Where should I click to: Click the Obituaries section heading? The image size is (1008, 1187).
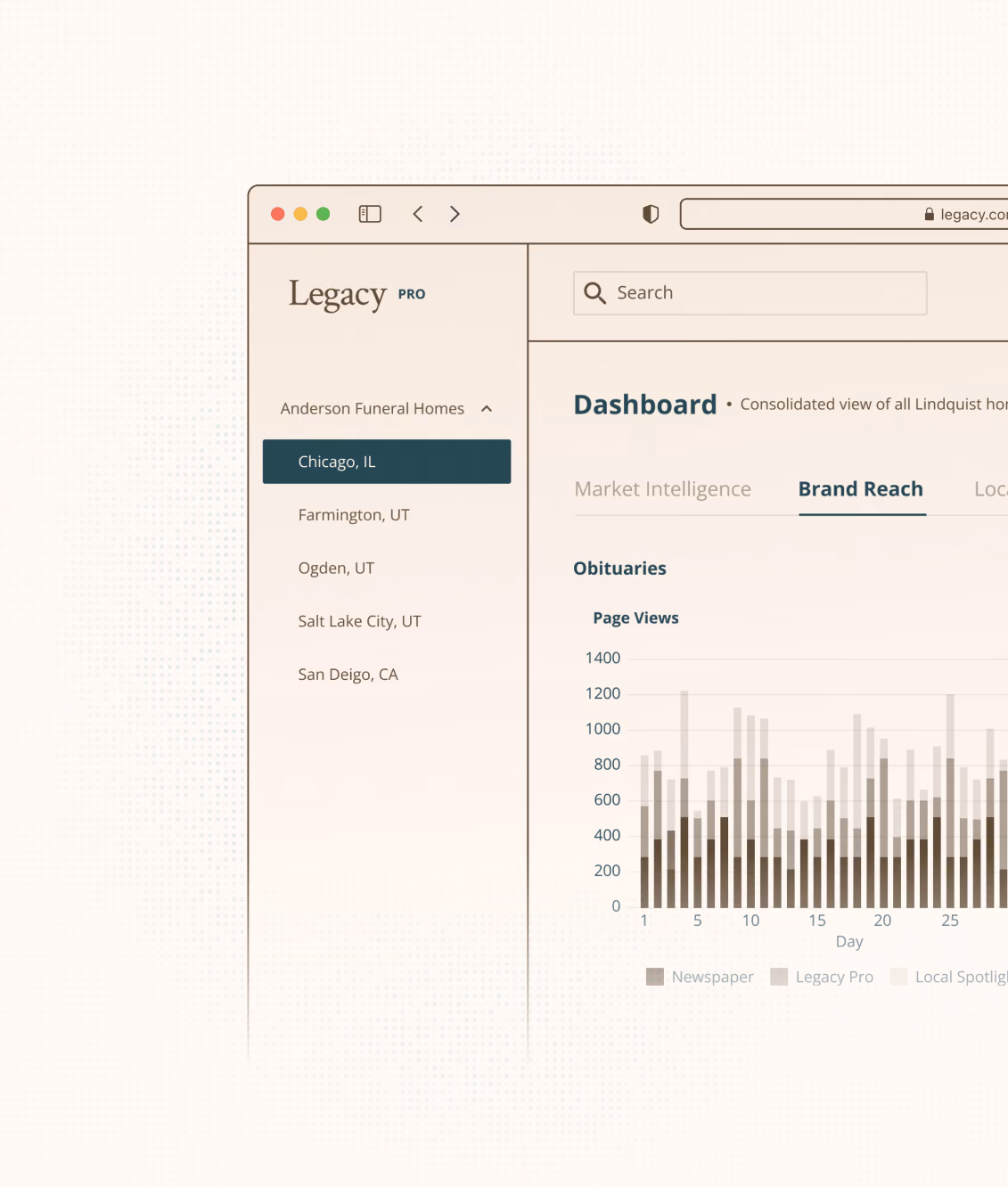click(x=620, y=569)
